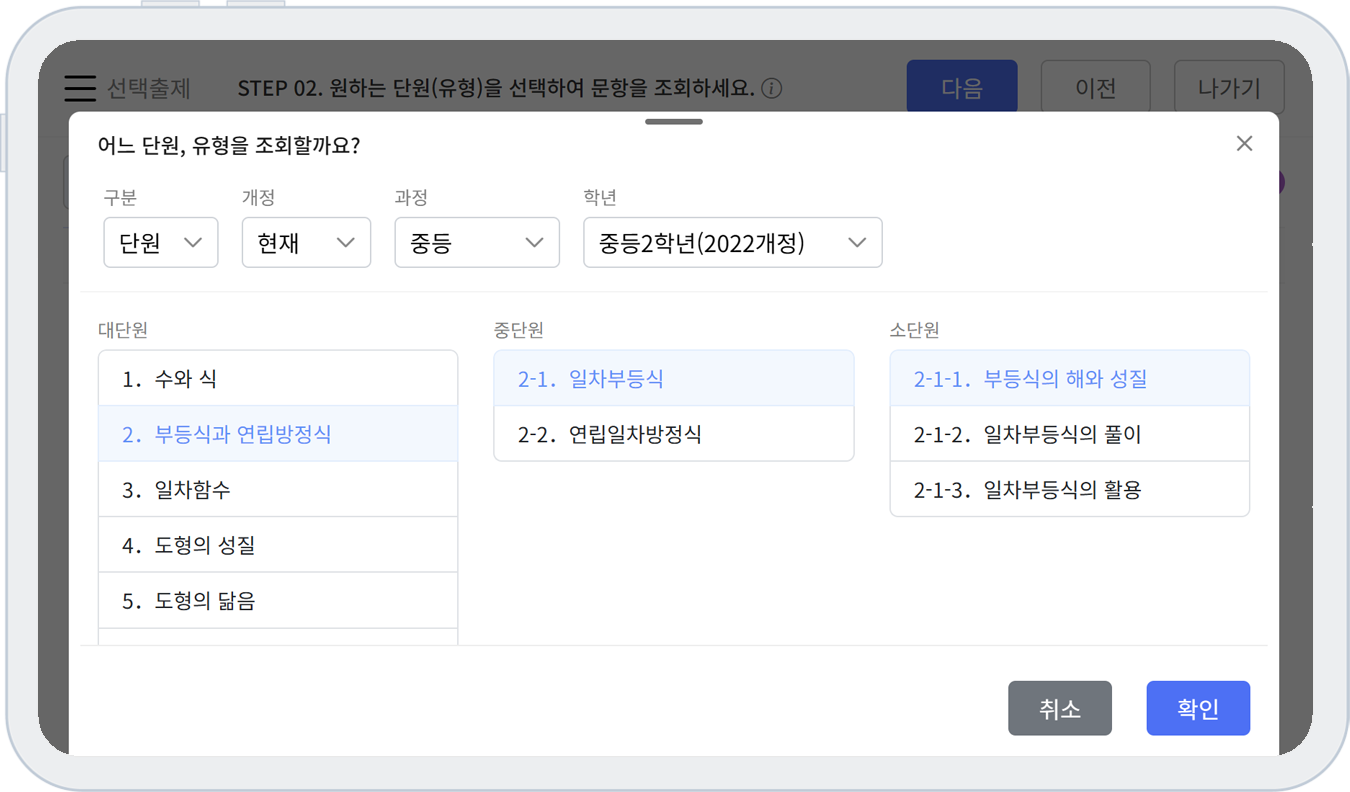Expand the 학년 dropdown 중등2학년(2022개정)
The width and height of the screenshot is (1350, 792).
[732, 243]
